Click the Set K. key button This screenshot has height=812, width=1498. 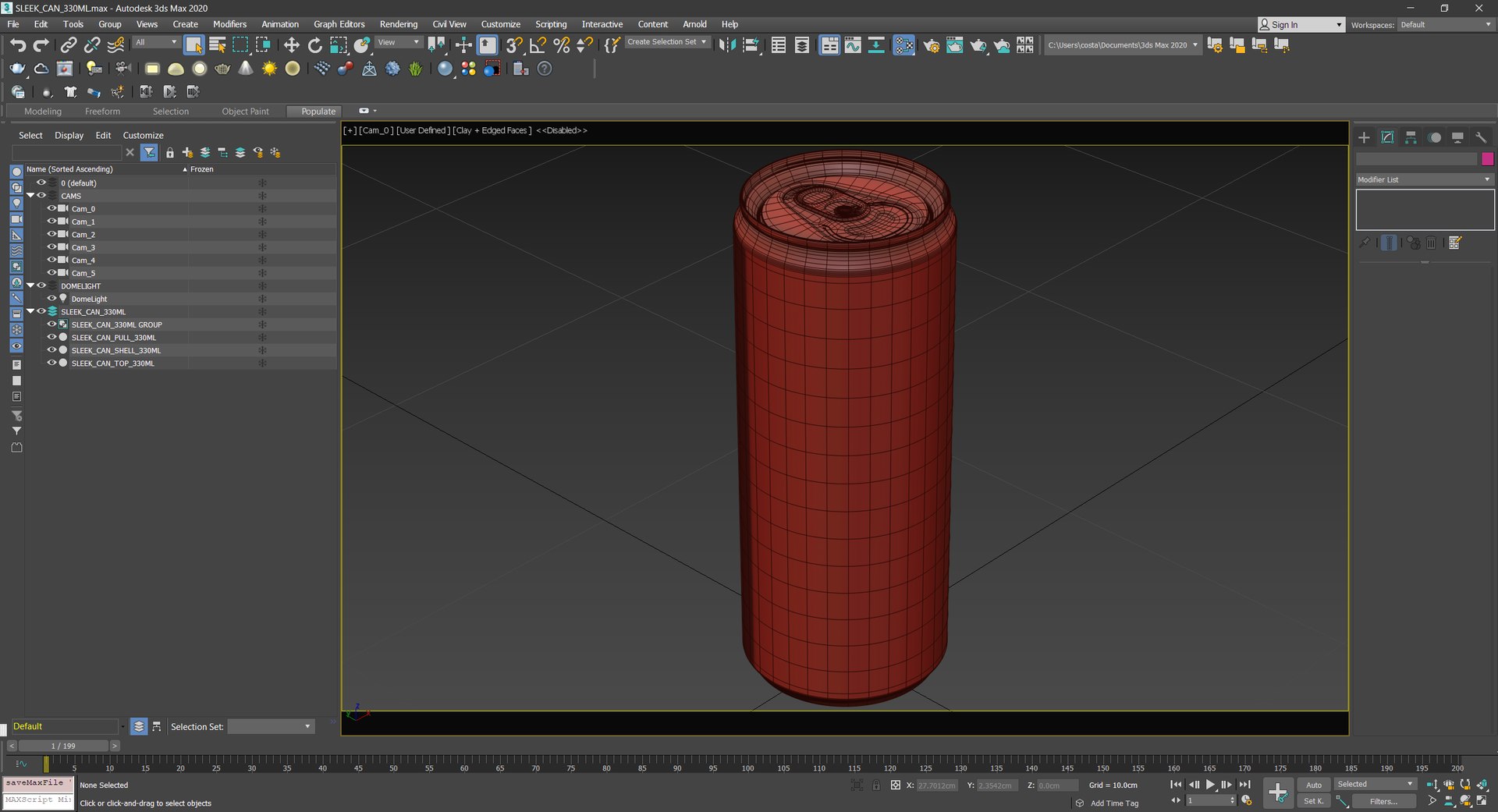pyautogui.click(x=1314, y=801)
